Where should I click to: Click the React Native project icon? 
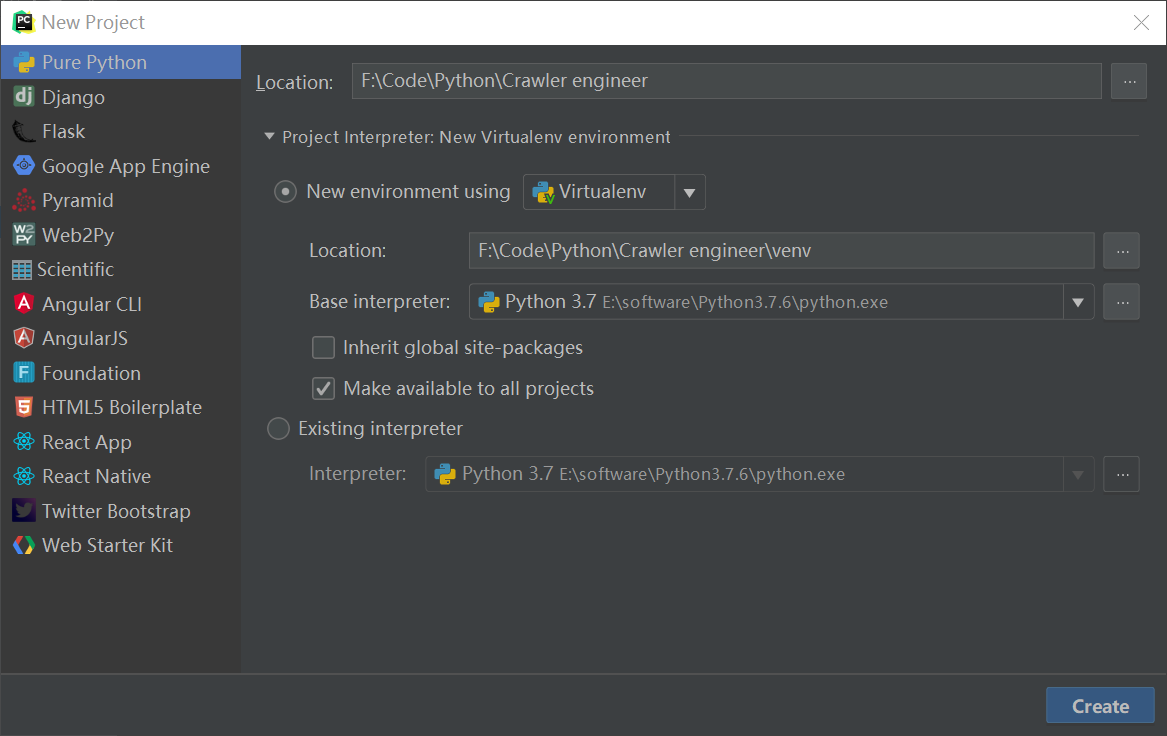24,476
